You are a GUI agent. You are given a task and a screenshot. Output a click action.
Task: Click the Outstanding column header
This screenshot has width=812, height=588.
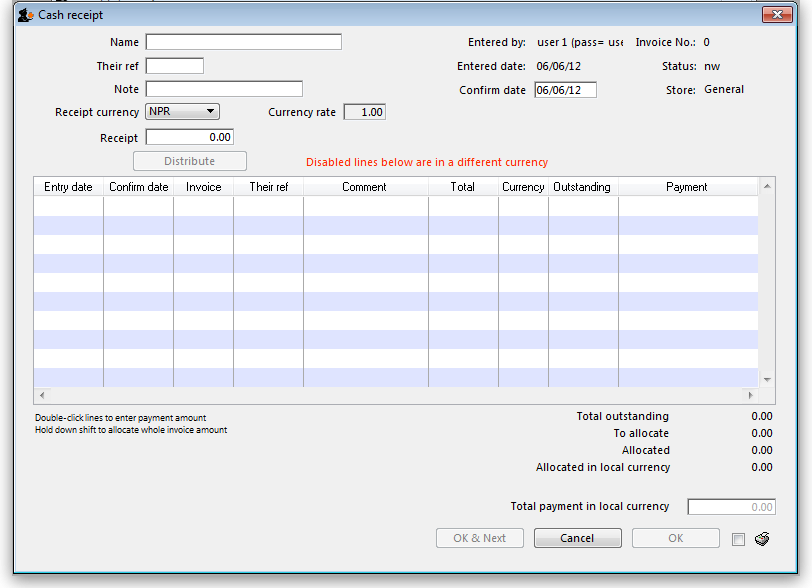582,187
